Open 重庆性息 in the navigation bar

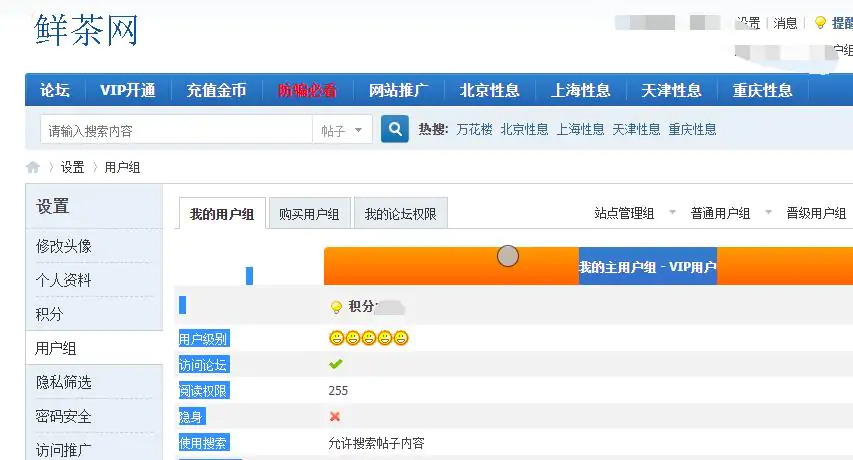pyautogui.click(x=762, y=90)
